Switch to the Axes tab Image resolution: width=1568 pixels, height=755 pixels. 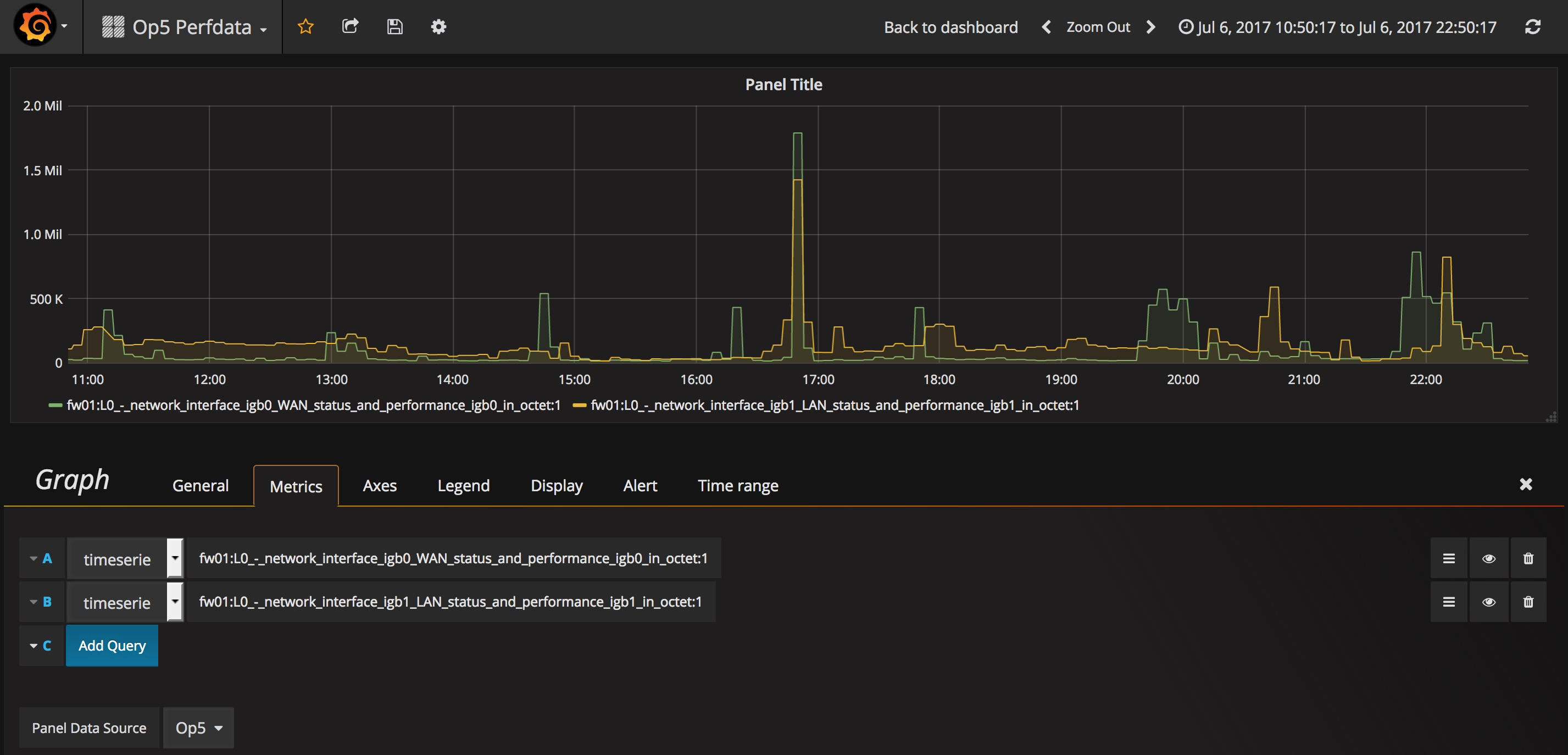pos(379,486)
